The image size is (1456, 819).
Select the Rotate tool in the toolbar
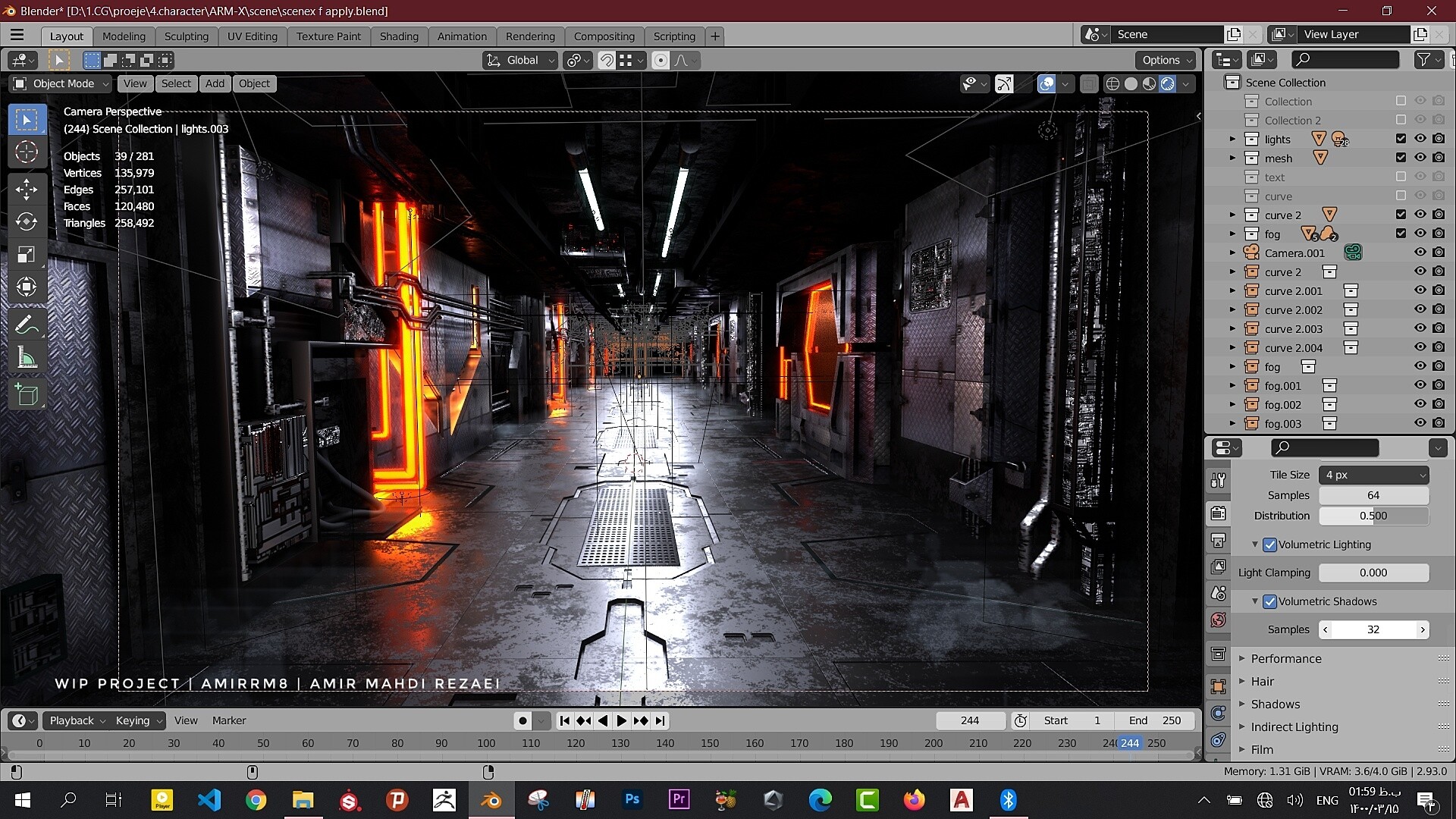pyautogui.click(x=27, y=221)
